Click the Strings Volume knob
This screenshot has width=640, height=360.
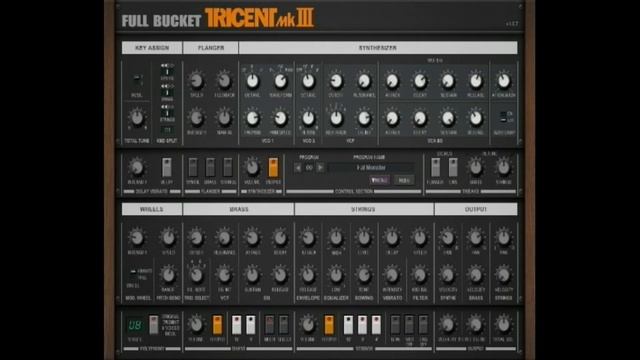pyautogui.click(x=308, y=325)
